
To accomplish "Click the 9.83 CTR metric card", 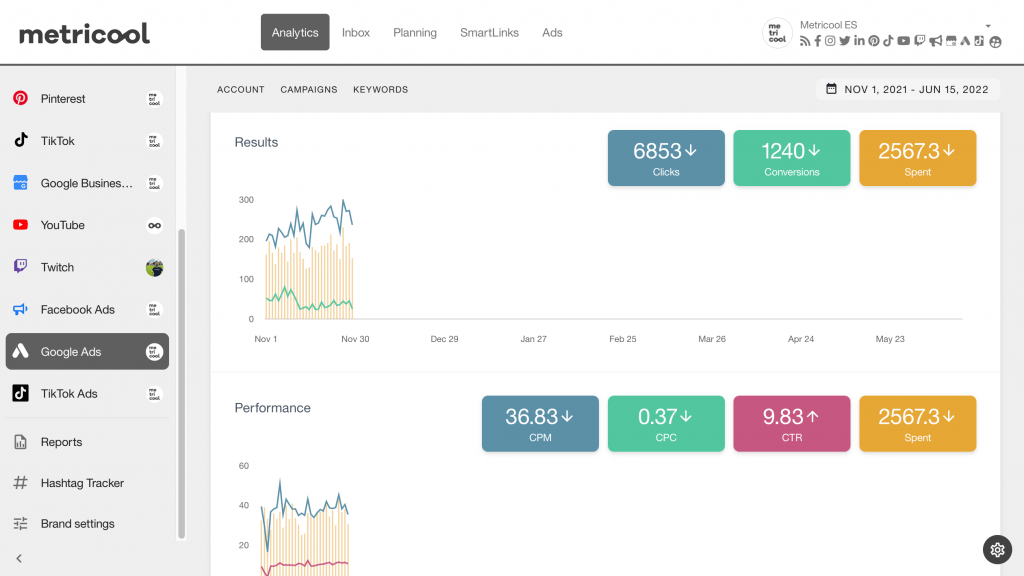I will (792, 424).
